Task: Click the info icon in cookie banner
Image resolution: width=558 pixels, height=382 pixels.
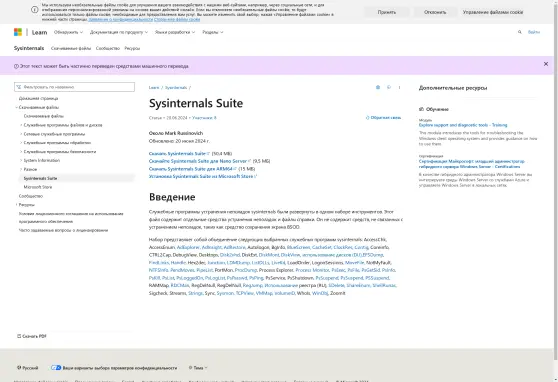Action: [35, 10]
